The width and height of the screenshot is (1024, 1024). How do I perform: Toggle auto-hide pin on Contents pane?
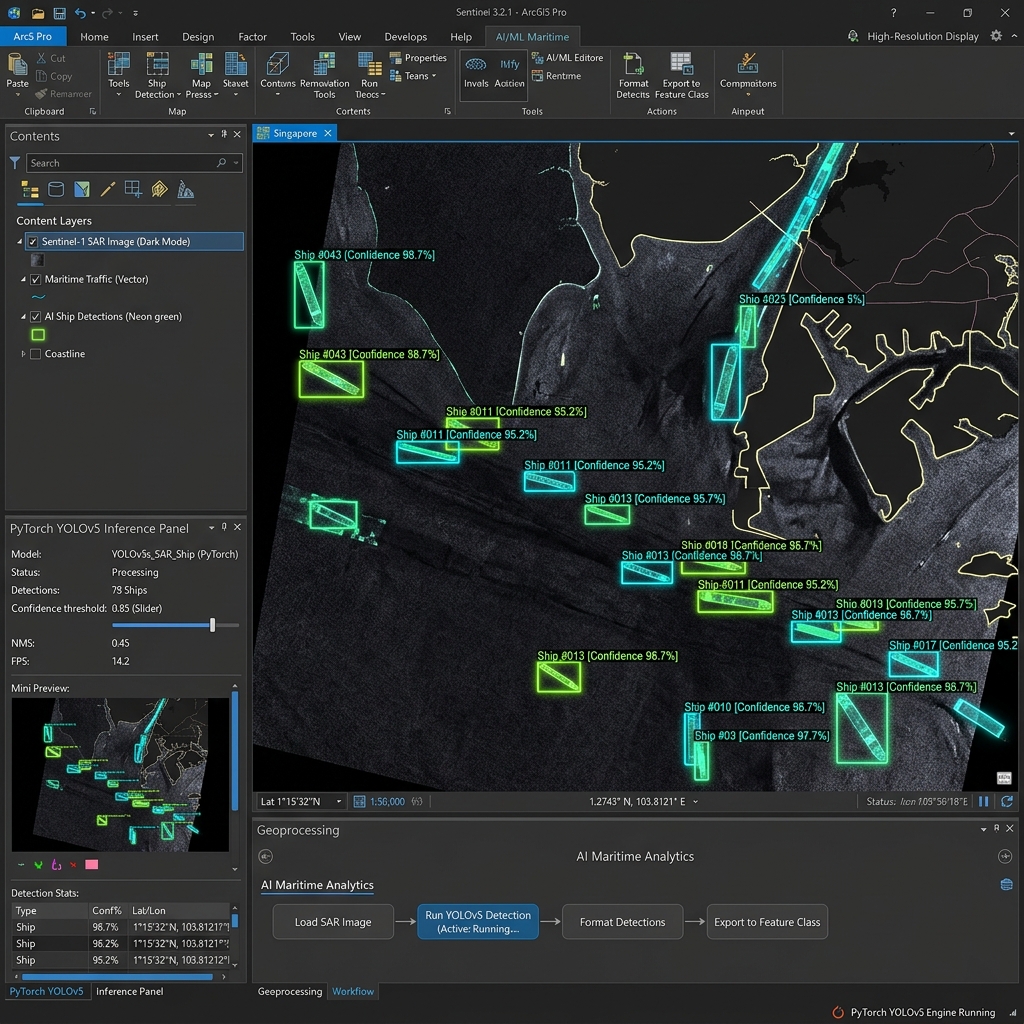pyautogui.click(x=224, y=135)
